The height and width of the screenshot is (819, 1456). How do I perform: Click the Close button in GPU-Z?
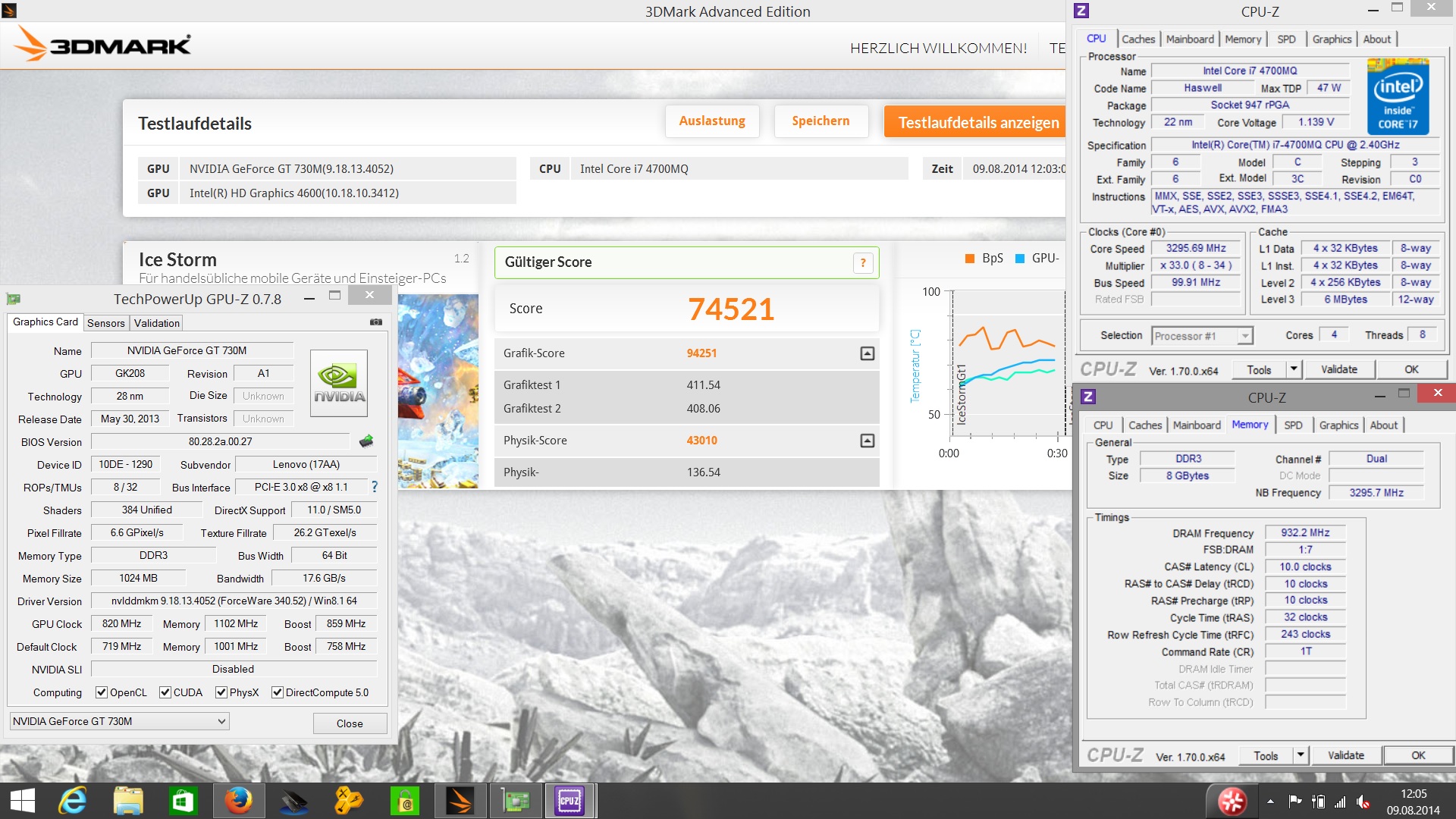pos(350,723)
